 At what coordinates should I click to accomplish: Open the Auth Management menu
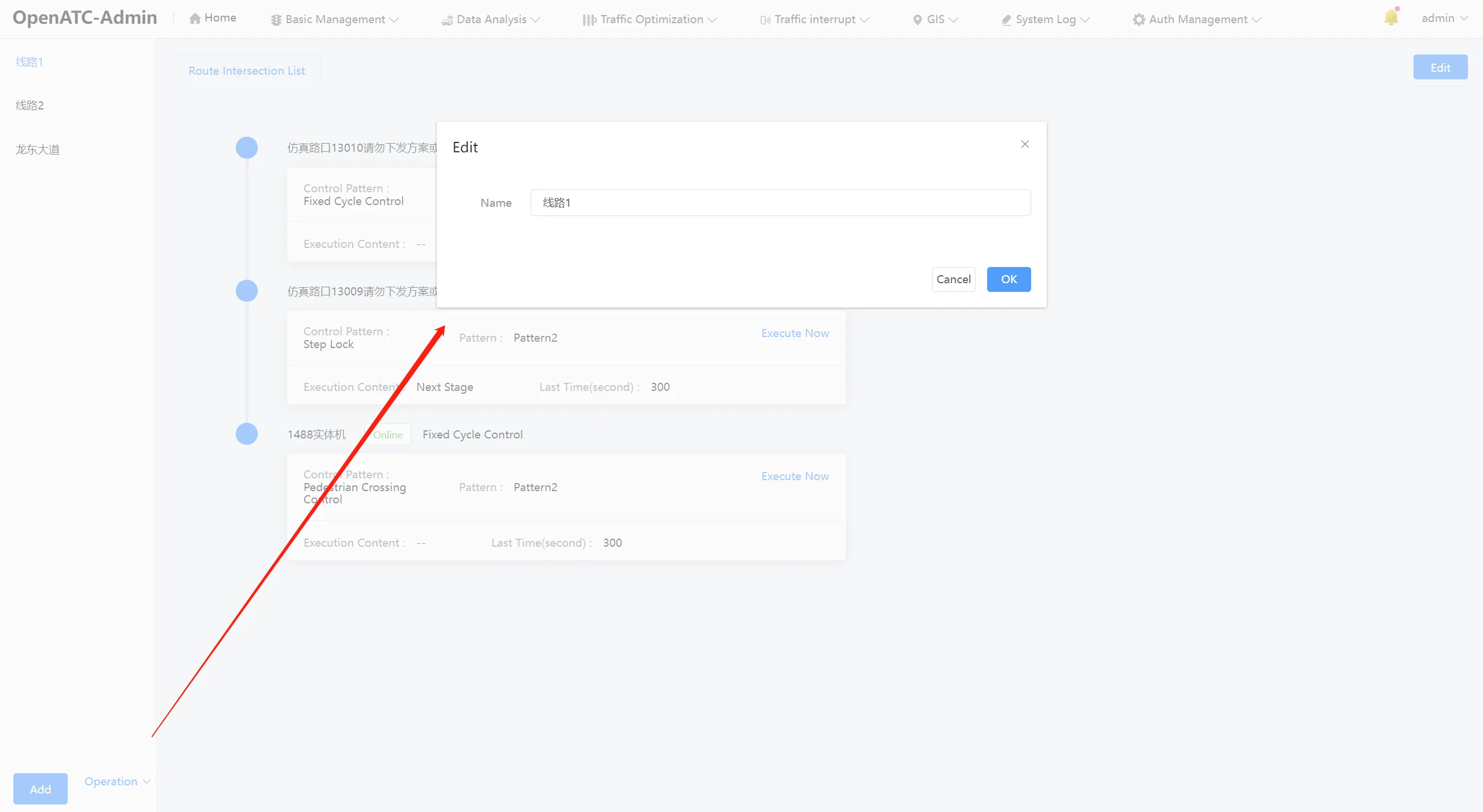click(x=1197, y=20)
